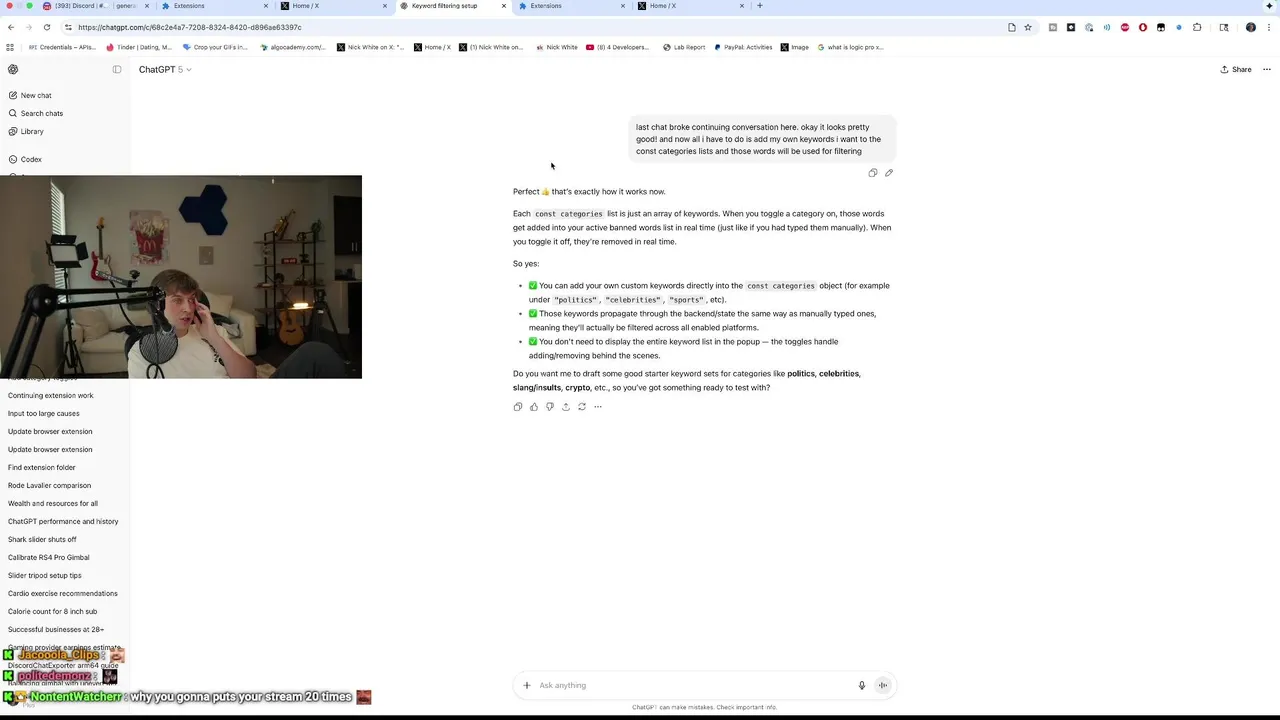Screen dimensions: 1280x720
Task: Click the ChatGPT logo in sidebar
Action: click(x=13, y=69)
